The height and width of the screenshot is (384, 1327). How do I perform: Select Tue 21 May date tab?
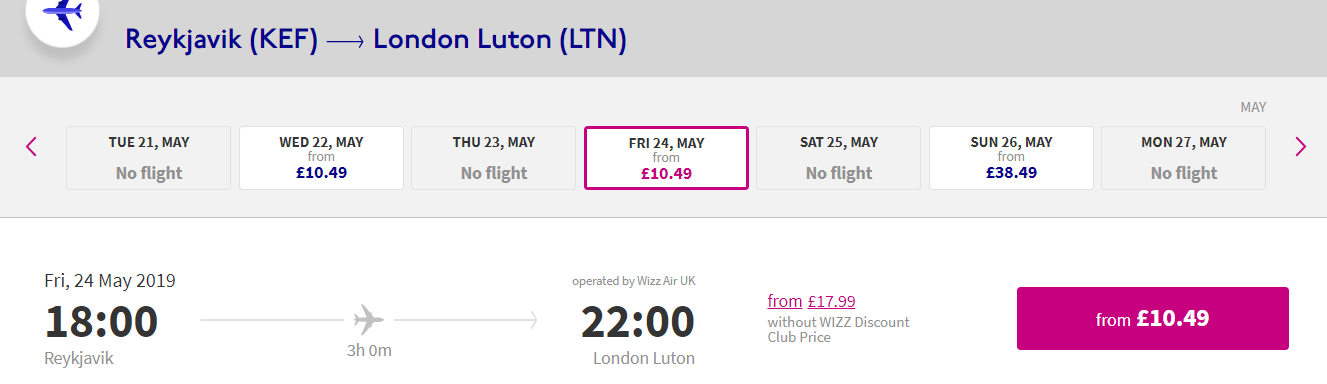coord(148,158)
